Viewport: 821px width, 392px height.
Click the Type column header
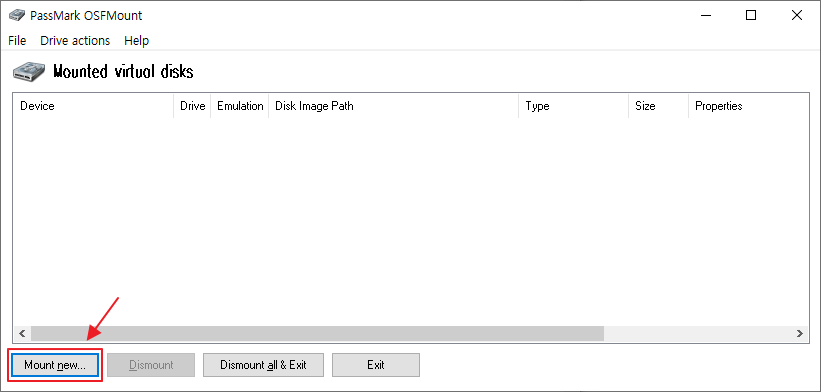(573, 106)
